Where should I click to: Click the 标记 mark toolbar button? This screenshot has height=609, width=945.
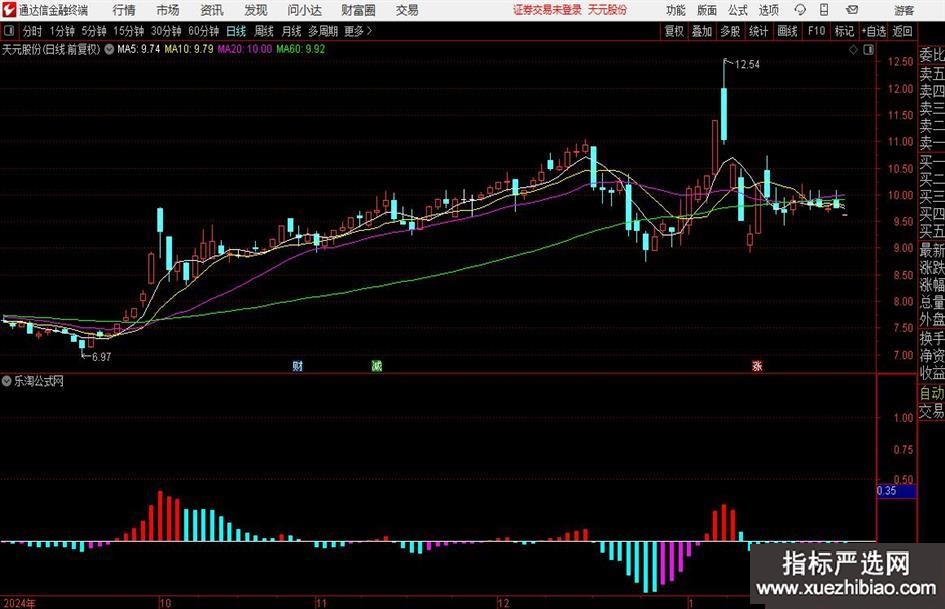[x=844, y=31]
